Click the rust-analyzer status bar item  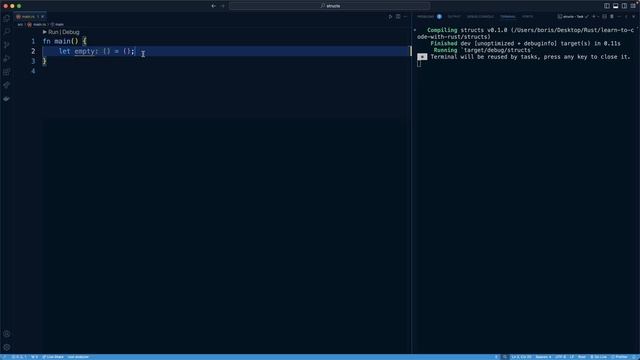78,357
